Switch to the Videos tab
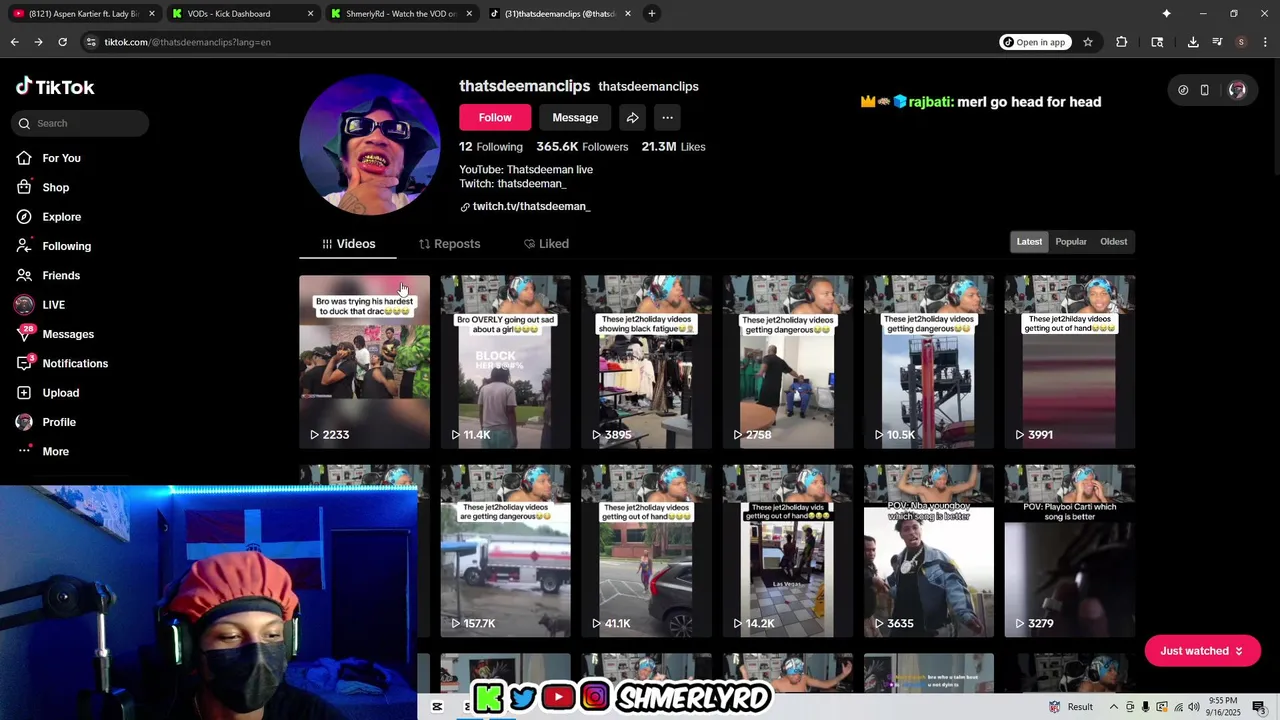1280x720 pixels. [348, 244]
